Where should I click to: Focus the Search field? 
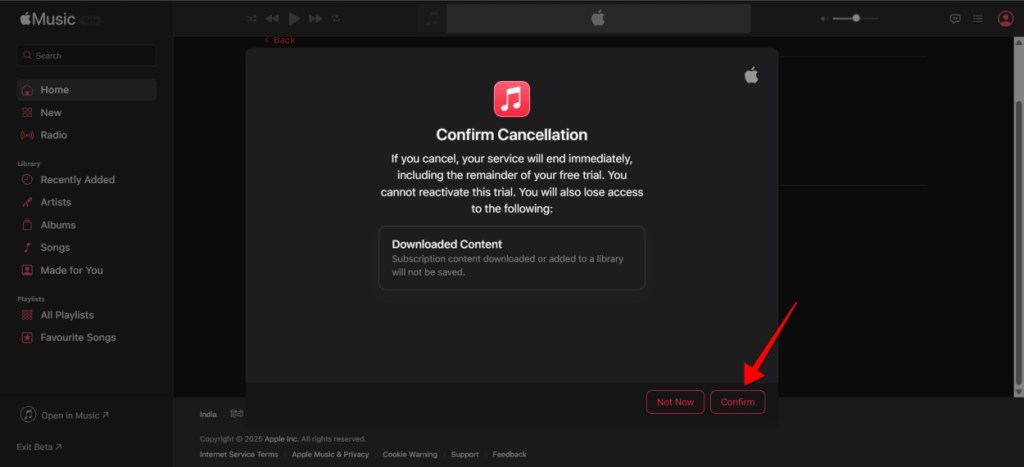point(87,56)
